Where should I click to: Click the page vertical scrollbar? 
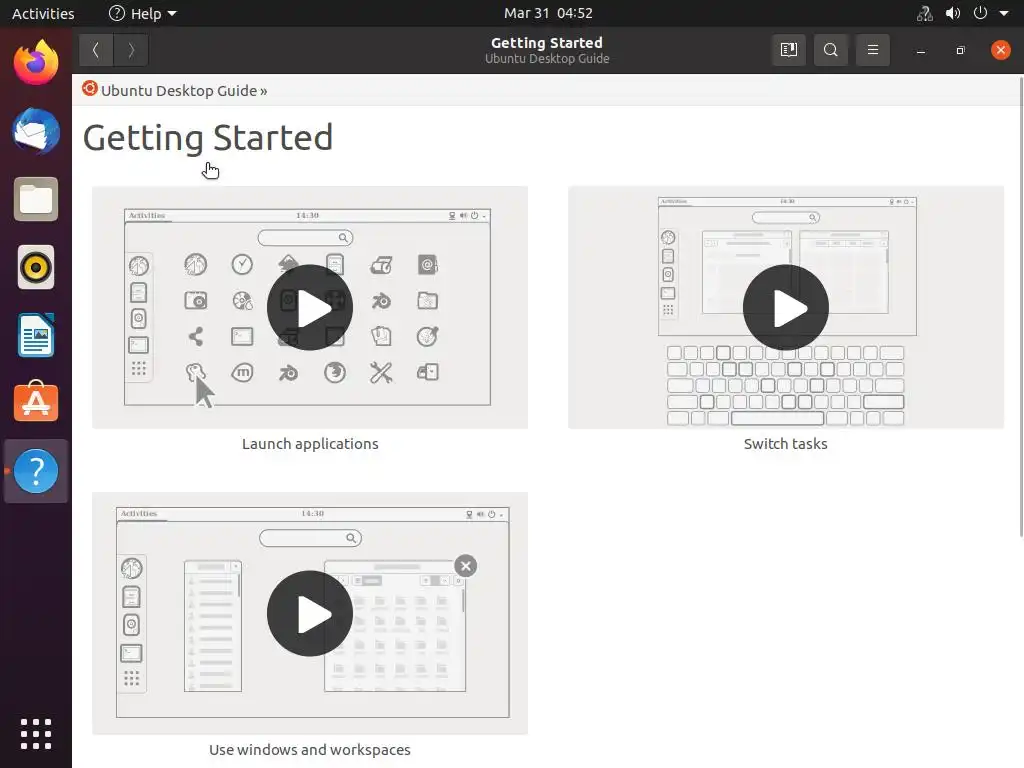click(1021, 307)
